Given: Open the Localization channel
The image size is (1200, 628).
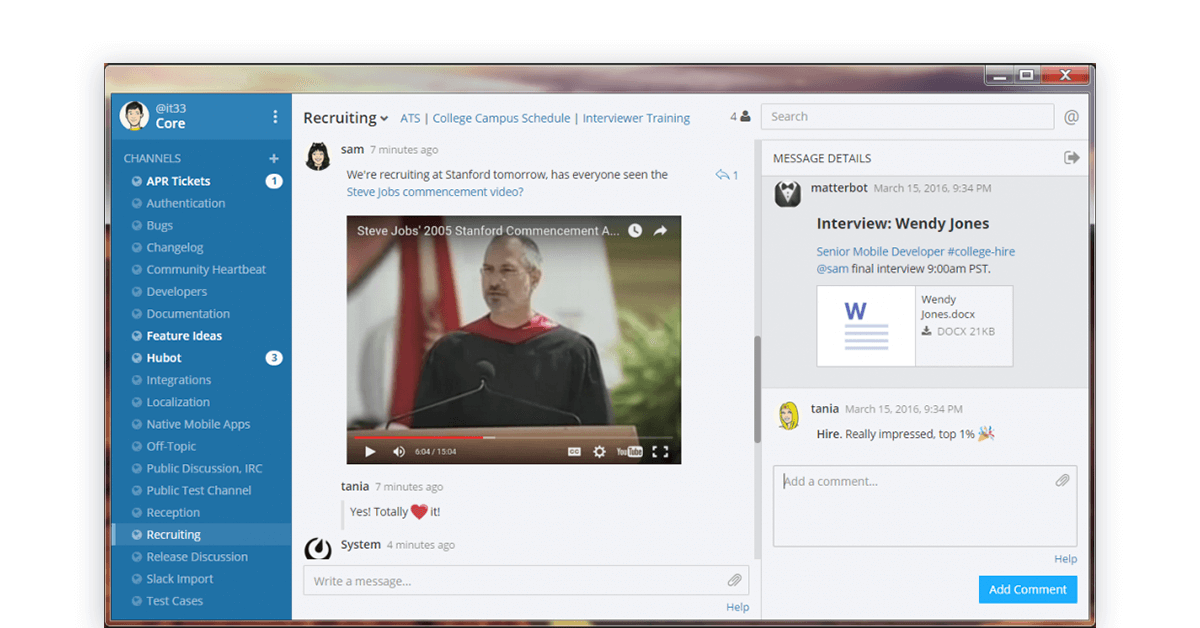Looking at the screenshot, I should [x=178, y=402].
